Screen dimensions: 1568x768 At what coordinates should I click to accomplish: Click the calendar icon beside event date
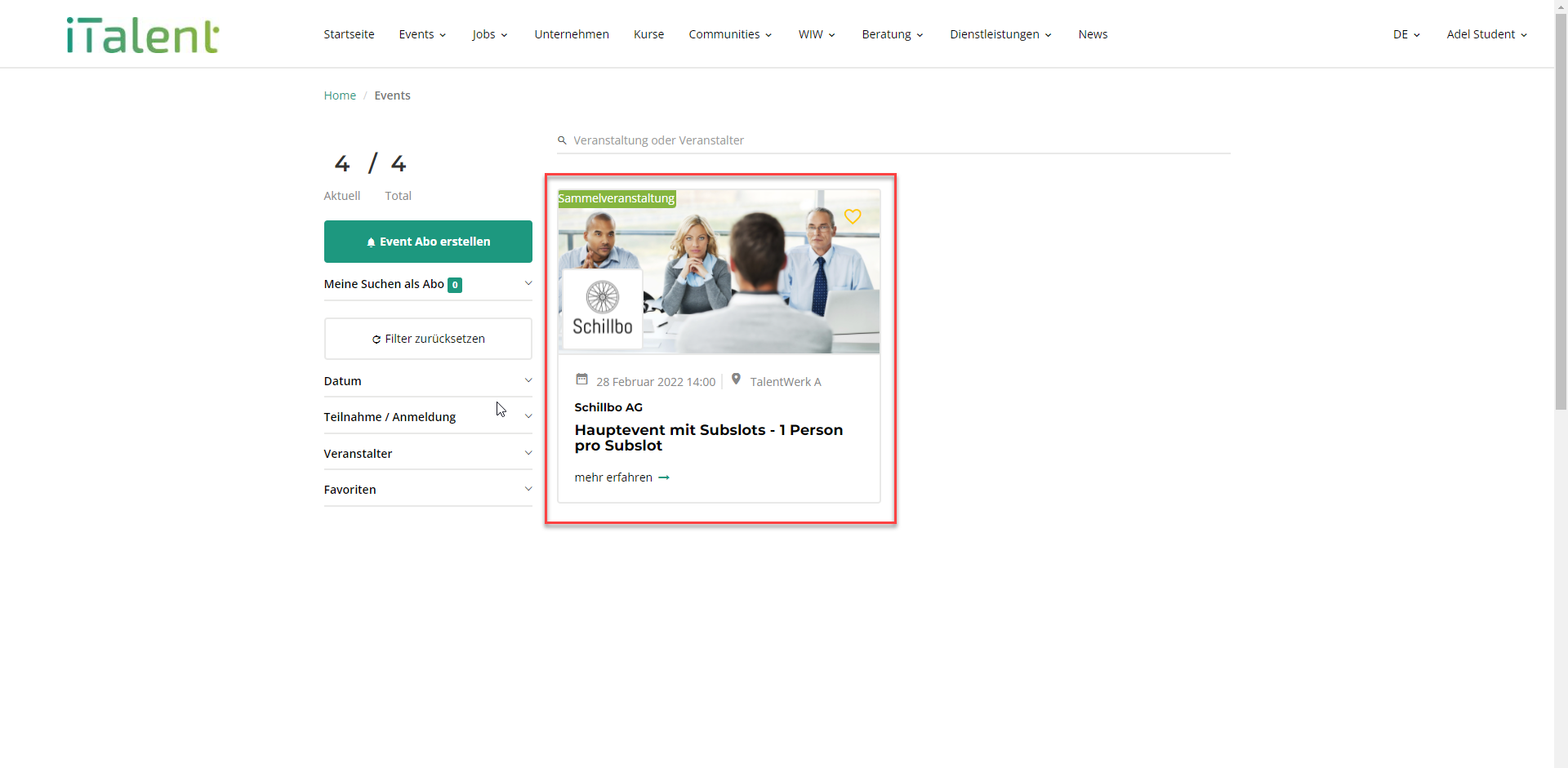click(581, 380)
